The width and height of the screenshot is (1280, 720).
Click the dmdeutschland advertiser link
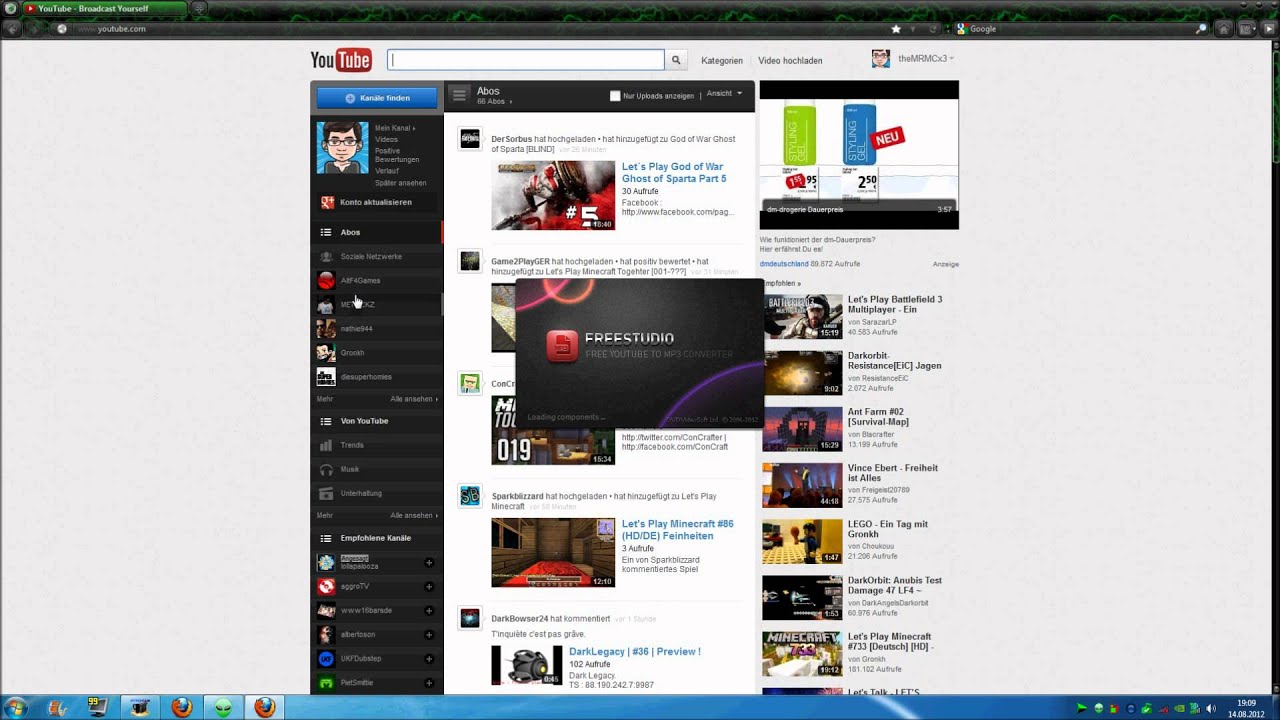coord(784,264)
